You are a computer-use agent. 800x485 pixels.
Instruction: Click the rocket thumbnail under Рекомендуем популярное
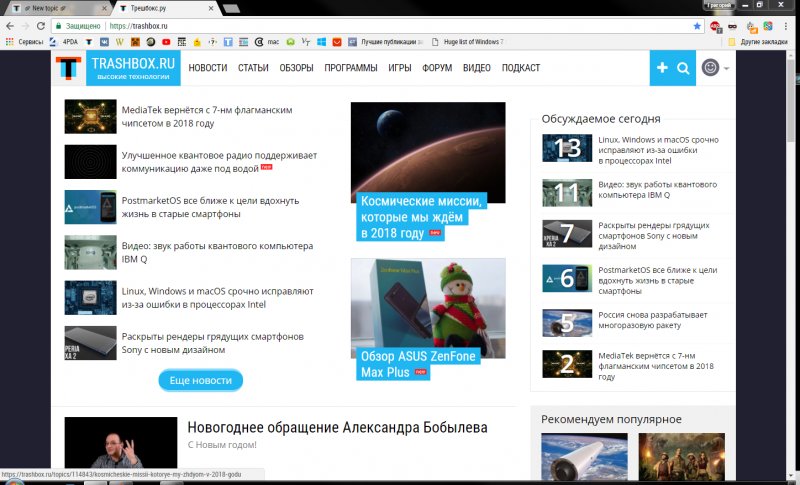[x=584, y=456]
